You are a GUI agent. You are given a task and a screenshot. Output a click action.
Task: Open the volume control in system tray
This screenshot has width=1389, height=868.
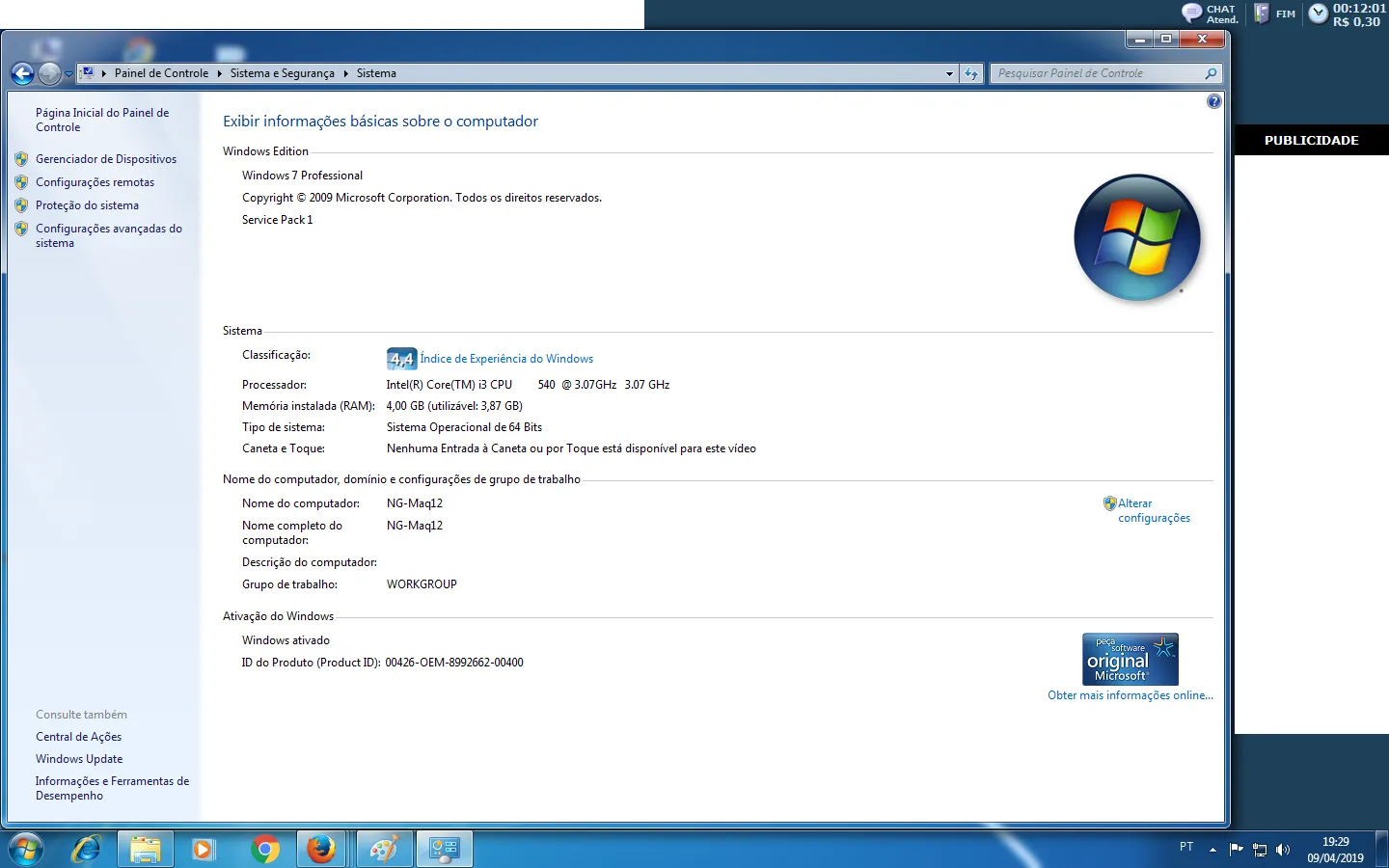point(1283,850)
